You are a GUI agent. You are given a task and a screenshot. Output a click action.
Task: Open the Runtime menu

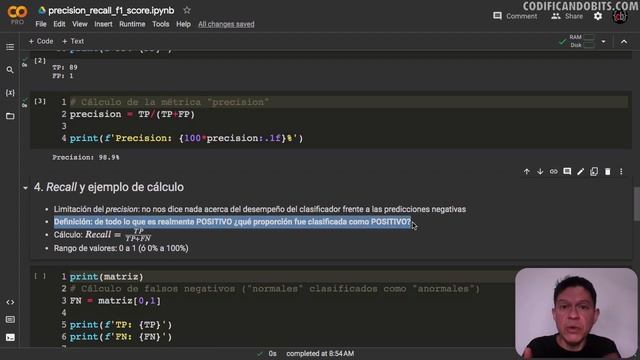[x=132, y=24]
